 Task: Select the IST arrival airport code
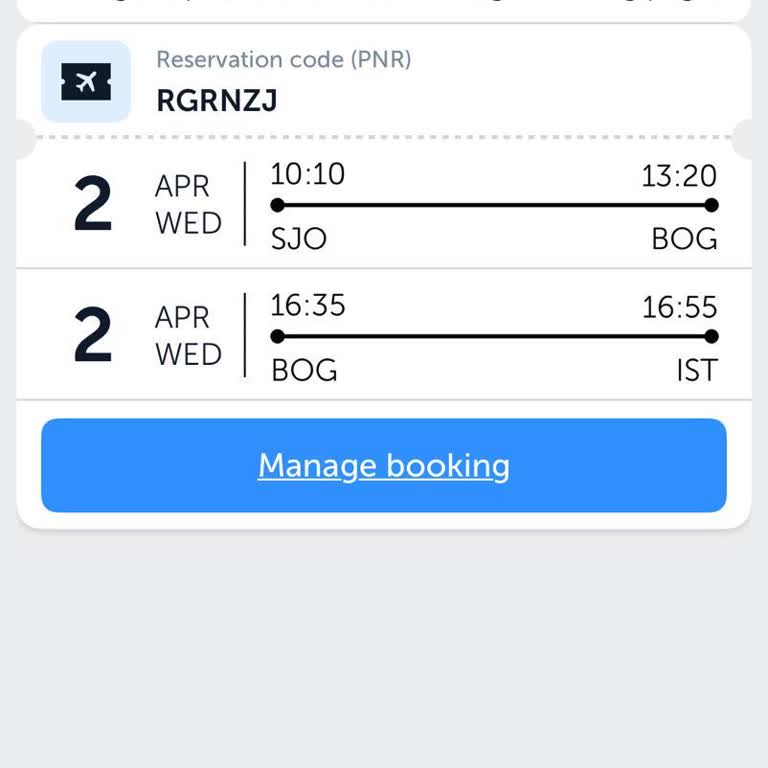[x=696, y=370]
